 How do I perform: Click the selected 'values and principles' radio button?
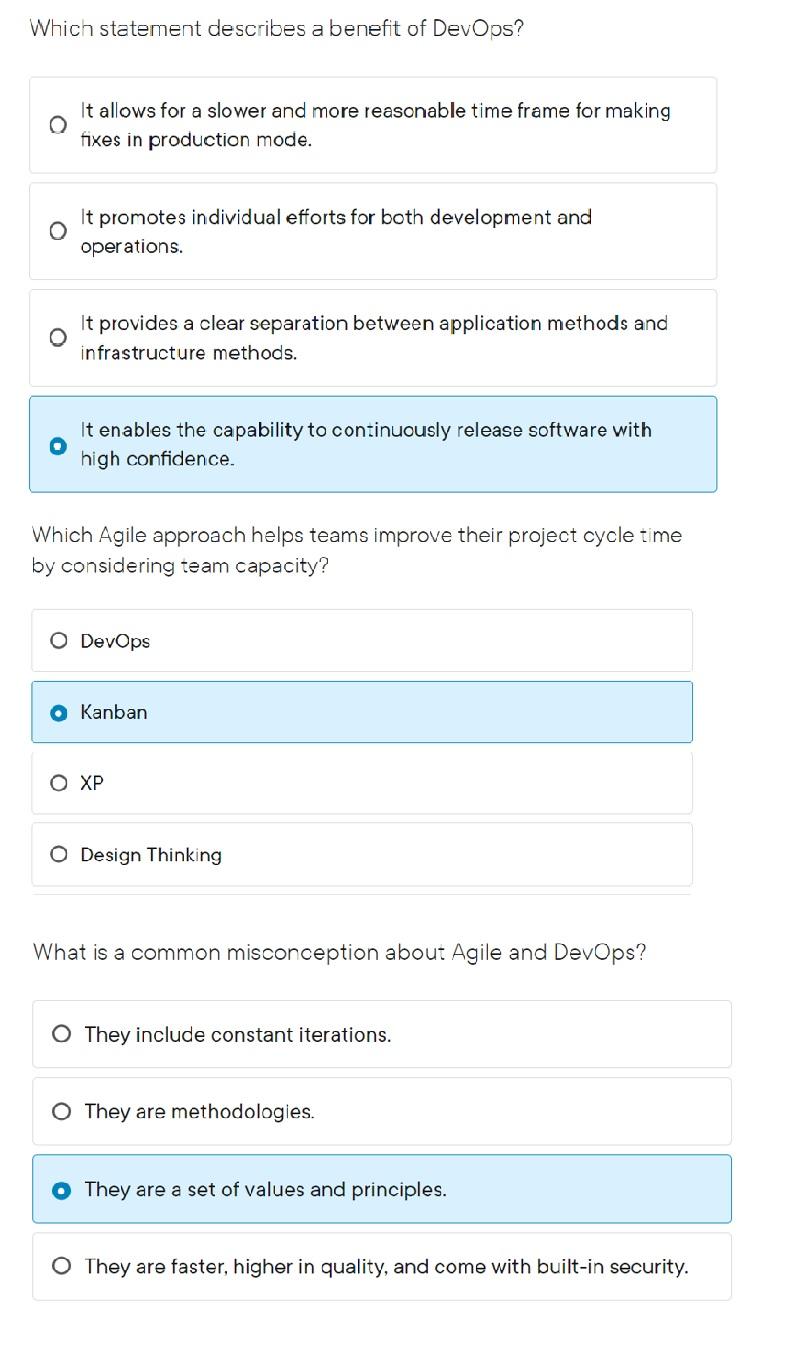pyautogui.click(x=61, y=1189)
